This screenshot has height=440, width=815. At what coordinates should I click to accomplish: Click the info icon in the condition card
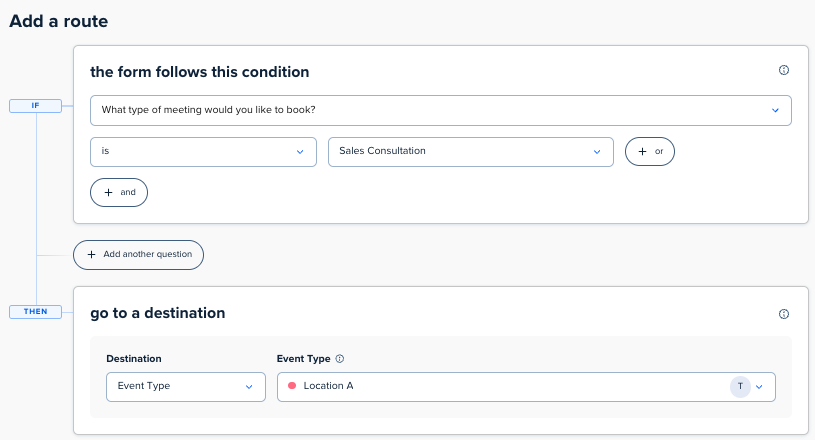click(784, 70)
